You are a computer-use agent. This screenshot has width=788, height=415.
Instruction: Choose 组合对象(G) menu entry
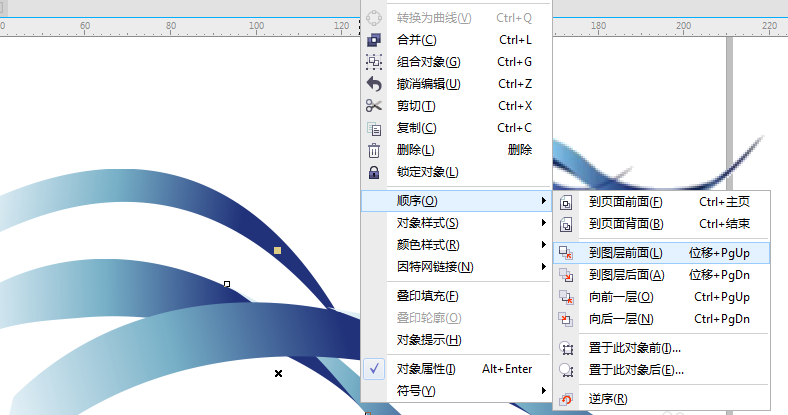(x=456, y=62)
